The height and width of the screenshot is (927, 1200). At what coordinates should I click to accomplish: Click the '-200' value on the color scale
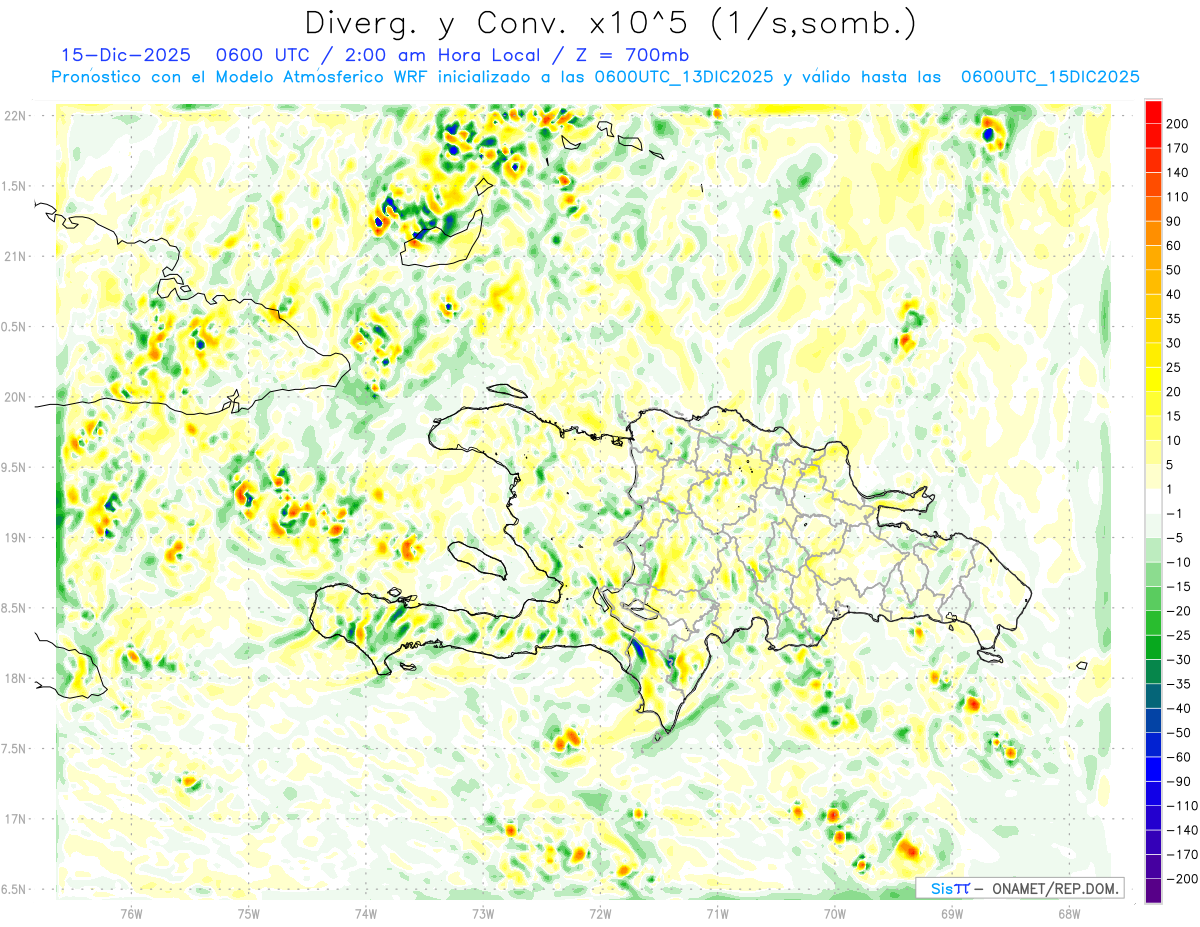pyautogui.click(x=1184, y=880)
